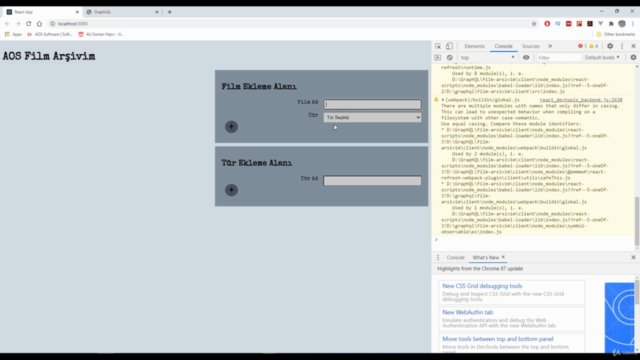Click the What's New vertical scrollbar
640x360 pixels.
tap(637, 292)
